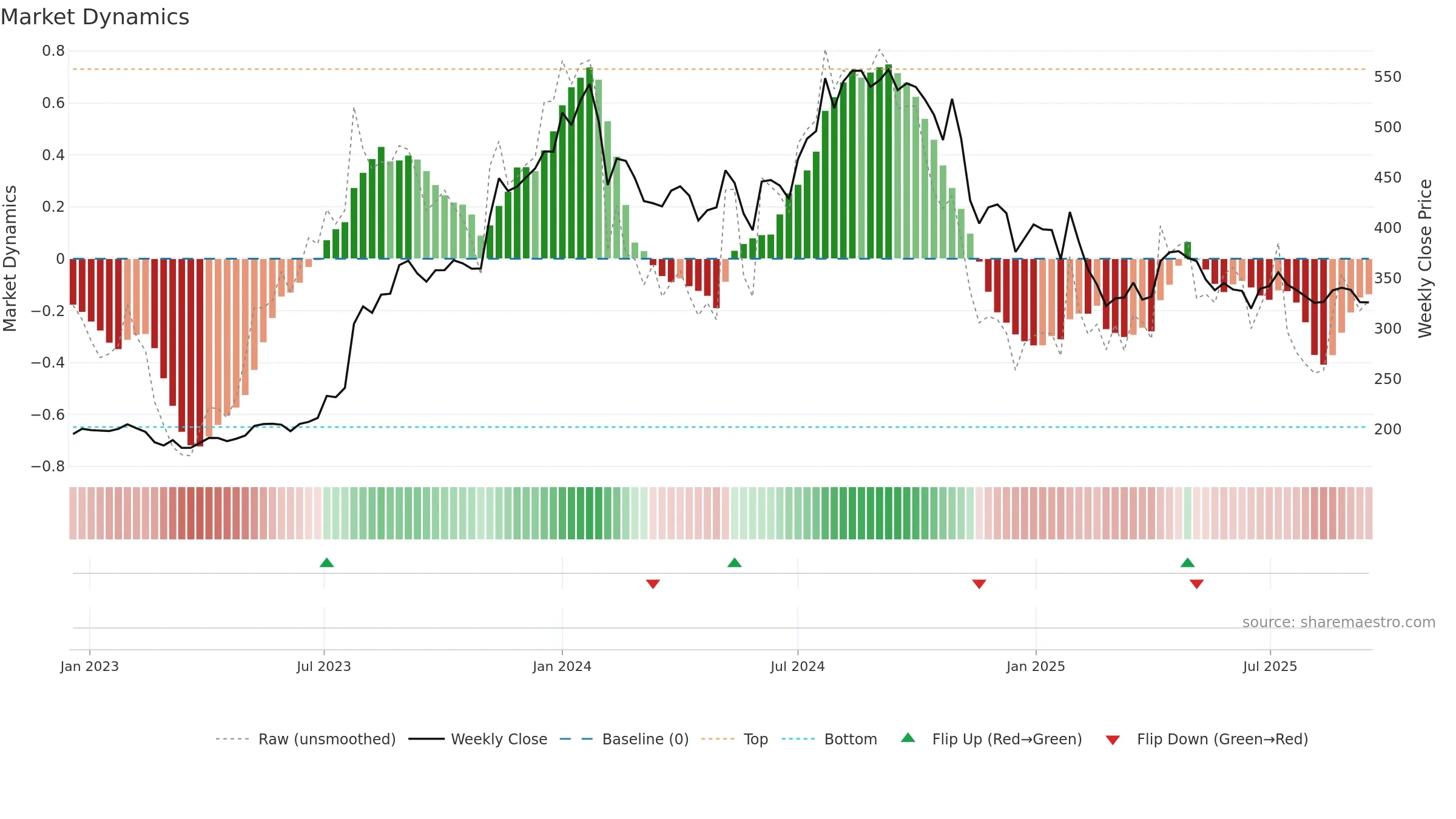The height and width of the screenshot is (819, 1456).
Task: Toggle Weekly Close legend entry
Action: (478, 739)
